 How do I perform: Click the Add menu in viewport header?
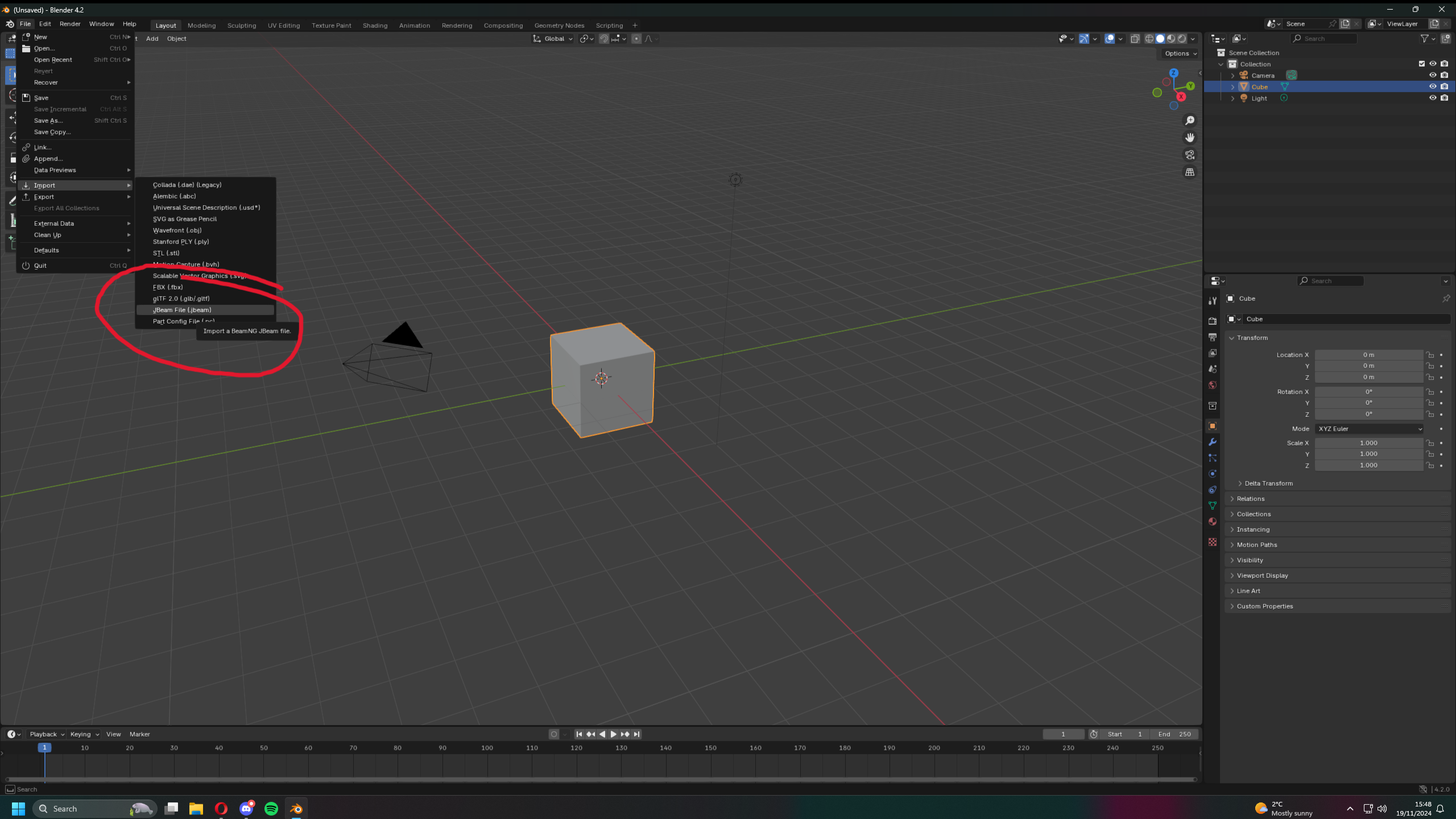152,39
